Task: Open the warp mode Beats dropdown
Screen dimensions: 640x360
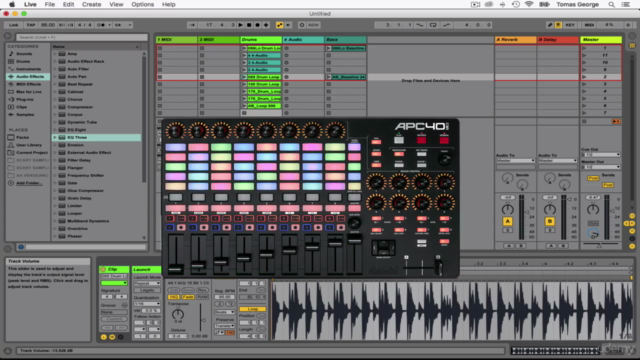Action: coord(224,312)
